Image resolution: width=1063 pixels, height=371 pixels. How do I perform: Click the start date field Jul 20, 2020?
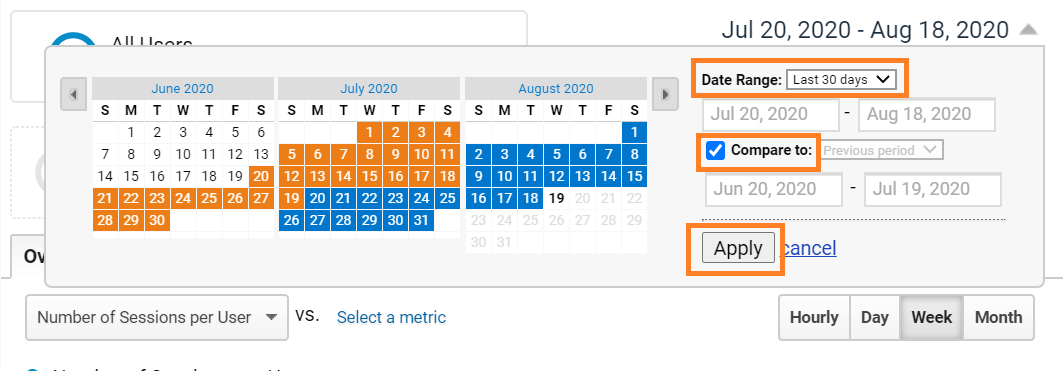tap(771, 115)
